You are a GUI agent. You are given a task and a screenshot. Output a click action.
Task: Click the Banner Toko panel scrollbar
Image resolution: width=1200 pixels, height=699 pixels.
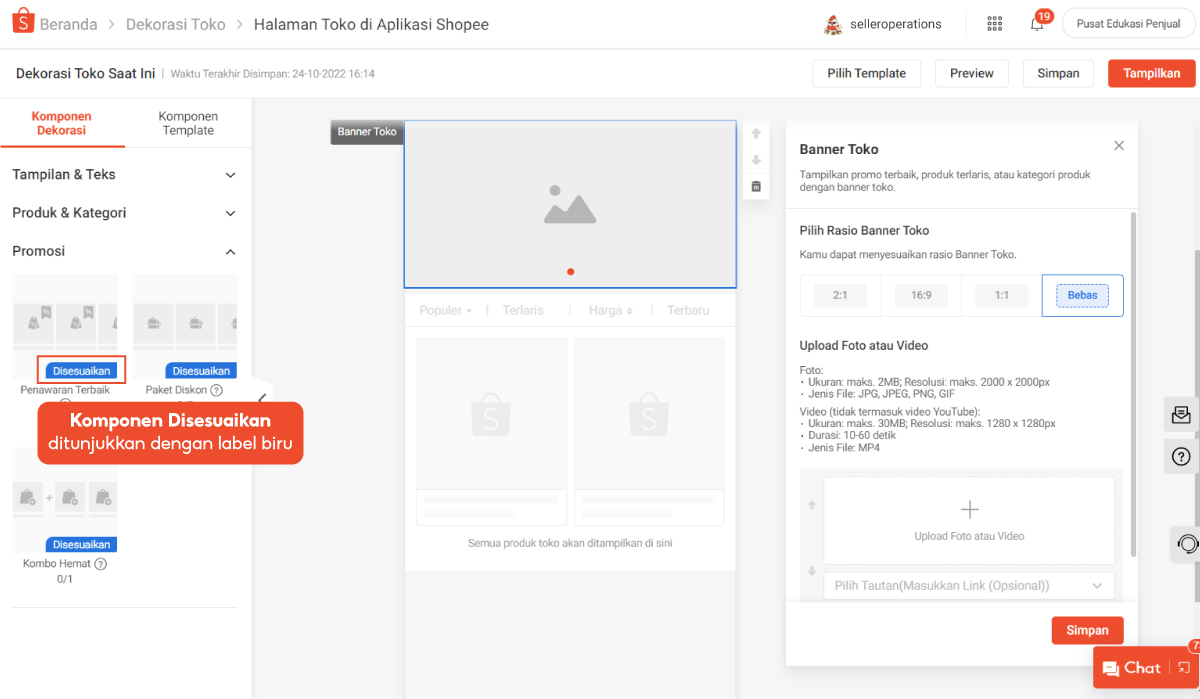pos(1133,380)
